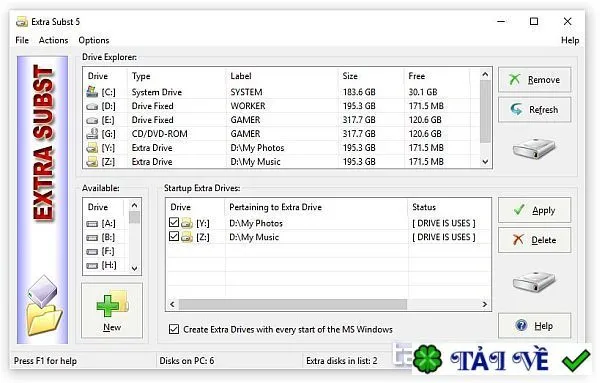Viewport: 600px width, 383px height.
Task: Click the WORKER label cell
Action: (248, 106)
